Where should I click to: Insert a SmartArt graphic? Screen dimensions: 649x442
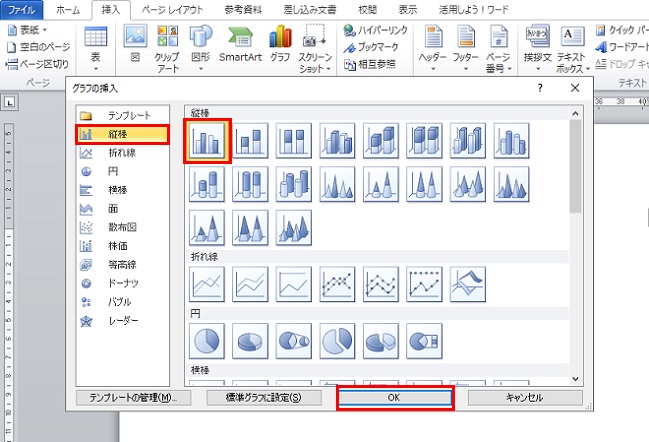click(240, 43)
